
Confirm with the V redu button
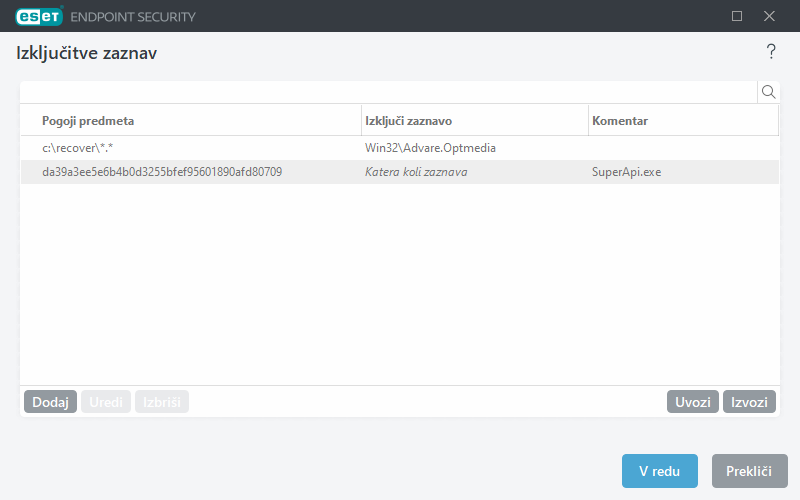click(x=659, y=471)
